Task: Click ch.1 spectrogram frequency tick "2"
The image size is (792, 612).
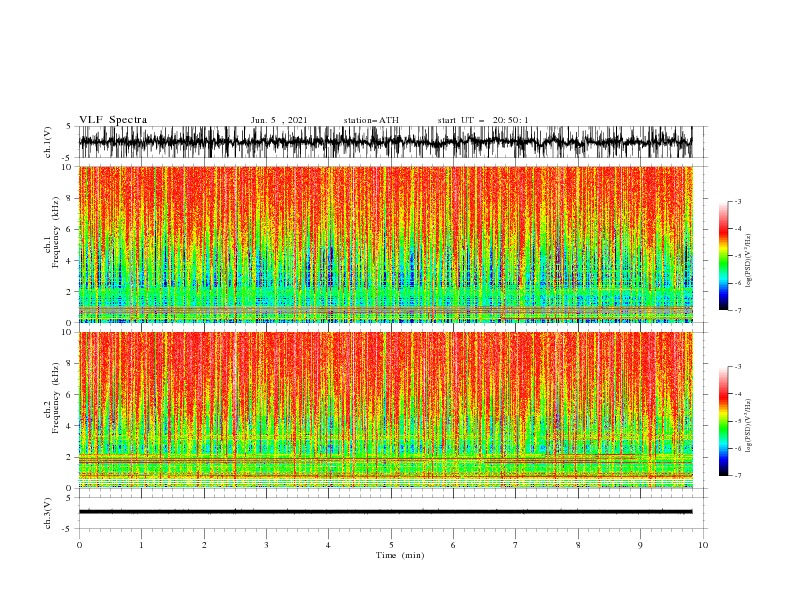Action: (x=69, y=292)
